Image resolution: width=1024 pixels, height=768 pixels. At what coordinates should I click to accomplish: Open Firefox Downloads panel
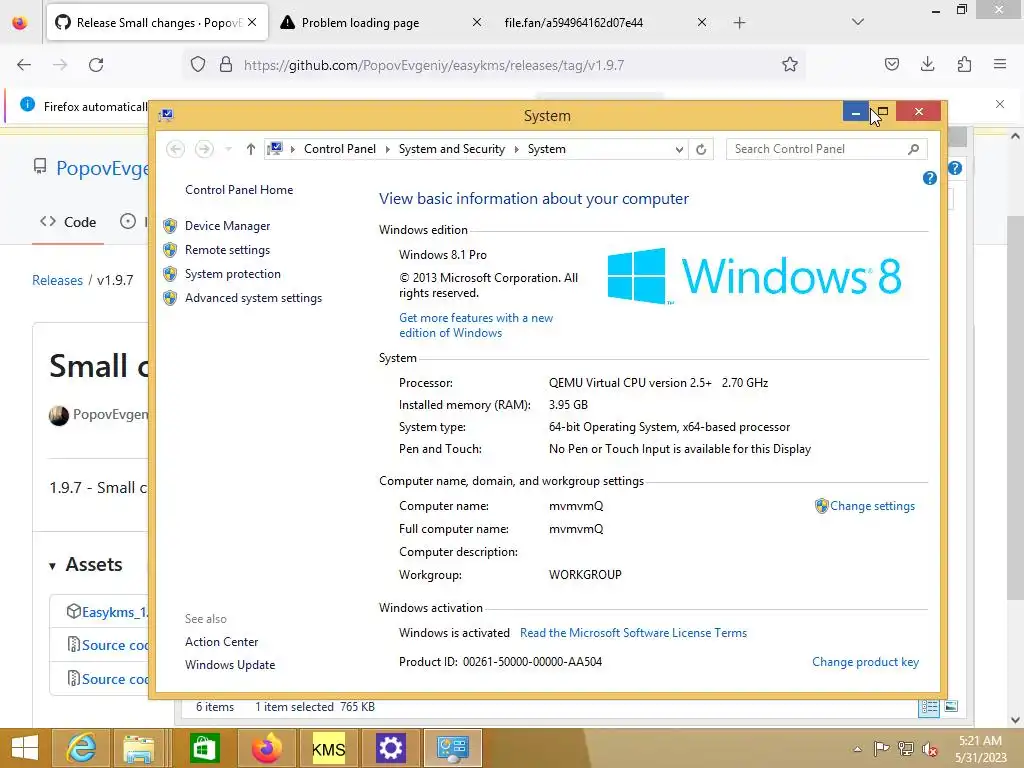tap(927, 65)
